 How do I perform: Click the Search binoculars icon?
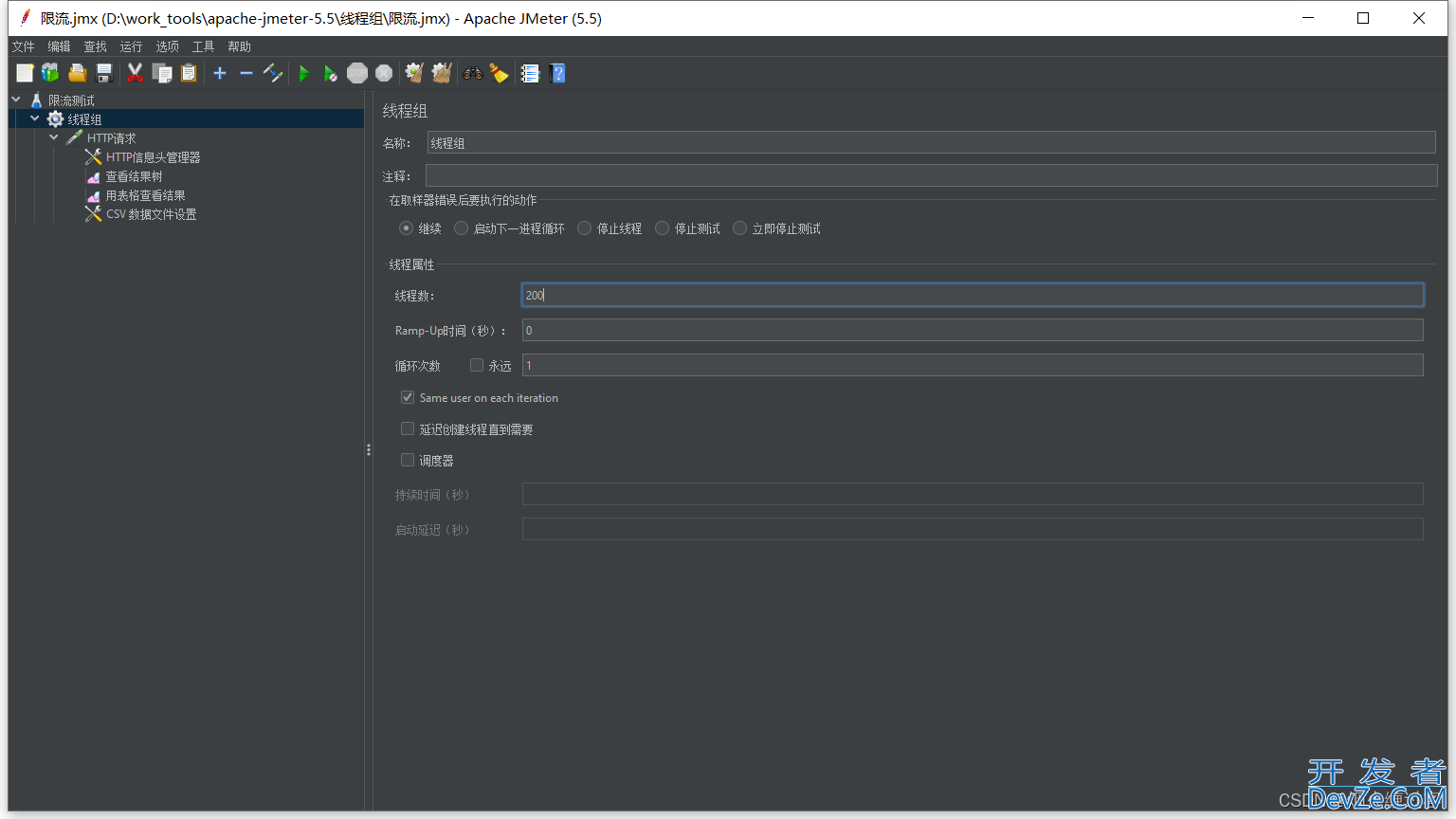pos(472,73)
